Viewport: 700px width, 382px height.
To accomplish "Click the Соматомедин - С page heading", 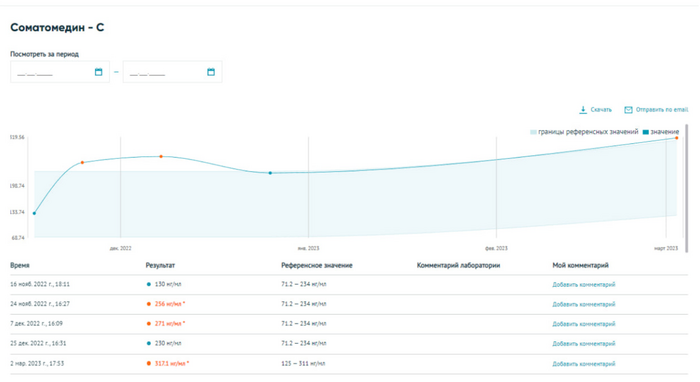I will click(x=57, y=28).
